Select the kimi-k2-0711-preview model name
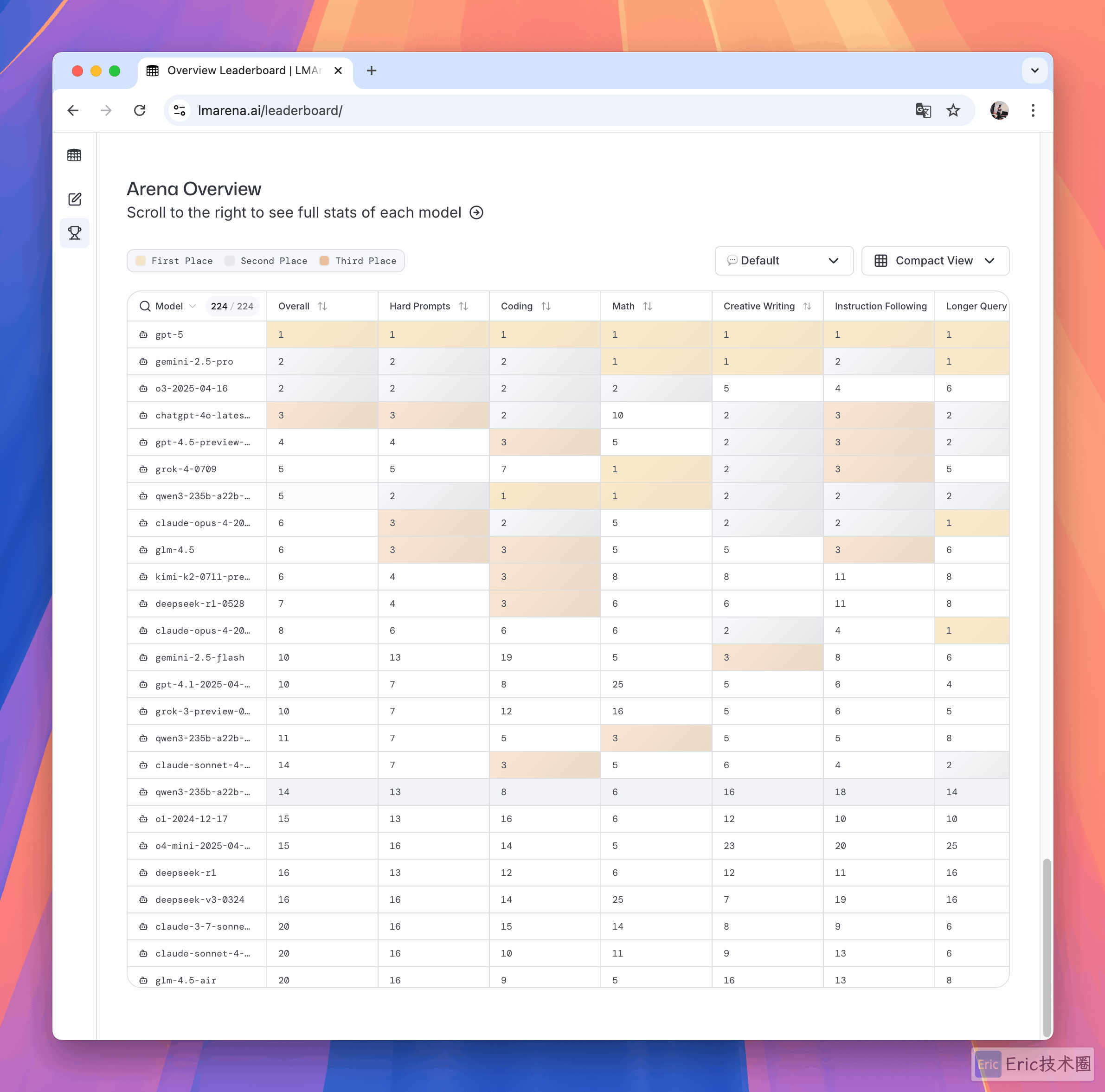1105x1092 pixels. pos(202,577)
